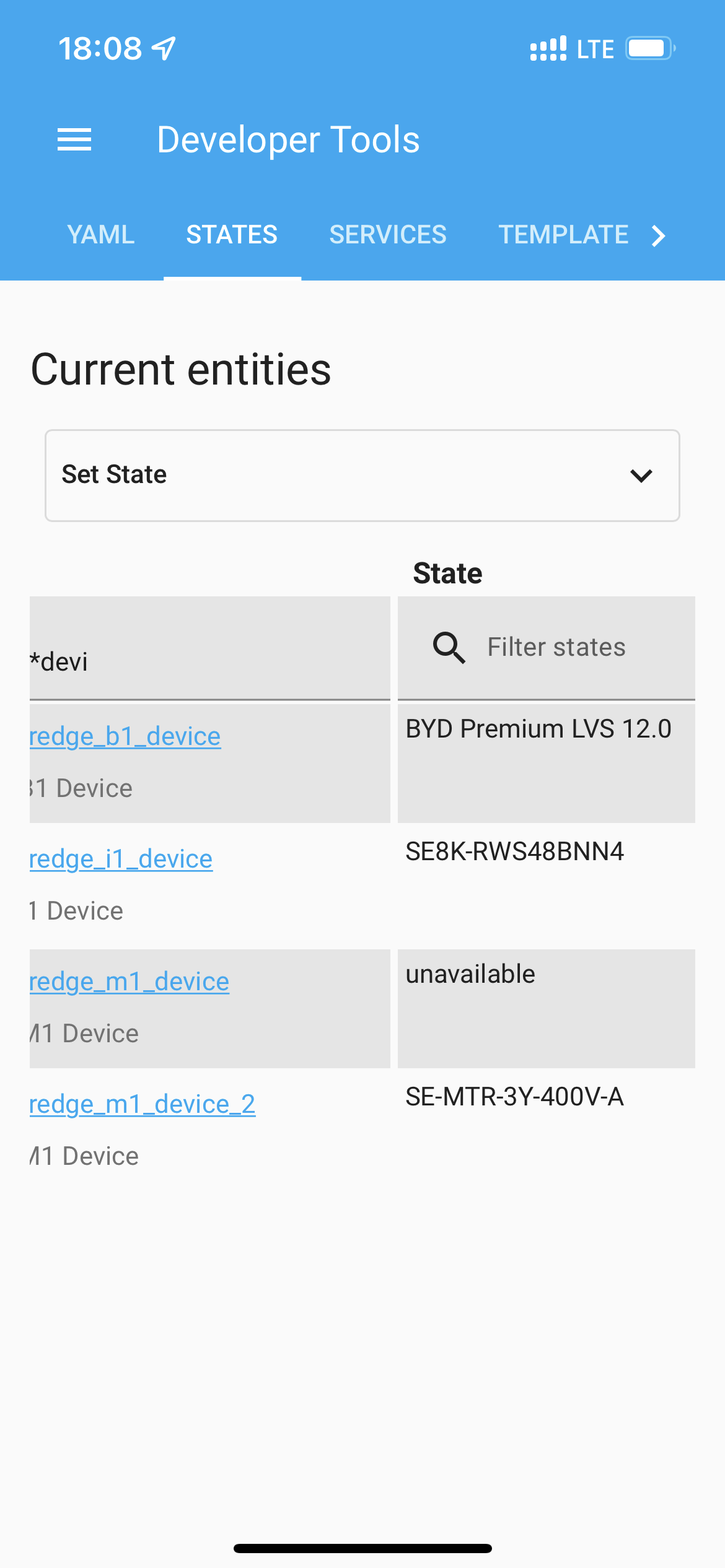This screenshot has width=725, height=1568.
Task: Open the redge_m1_device_2 entity link
Action: 142,1104
